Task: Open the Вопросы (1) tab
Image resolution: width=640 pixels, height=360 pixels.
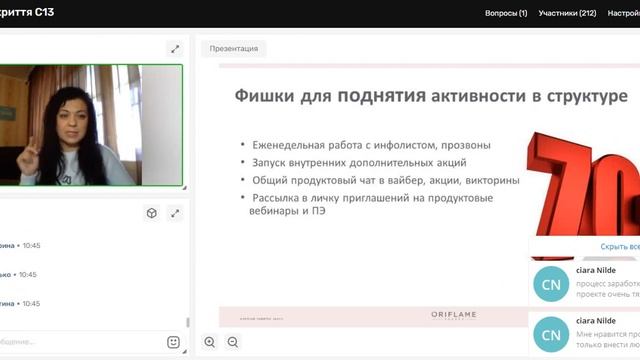Action: pos(506,13)
